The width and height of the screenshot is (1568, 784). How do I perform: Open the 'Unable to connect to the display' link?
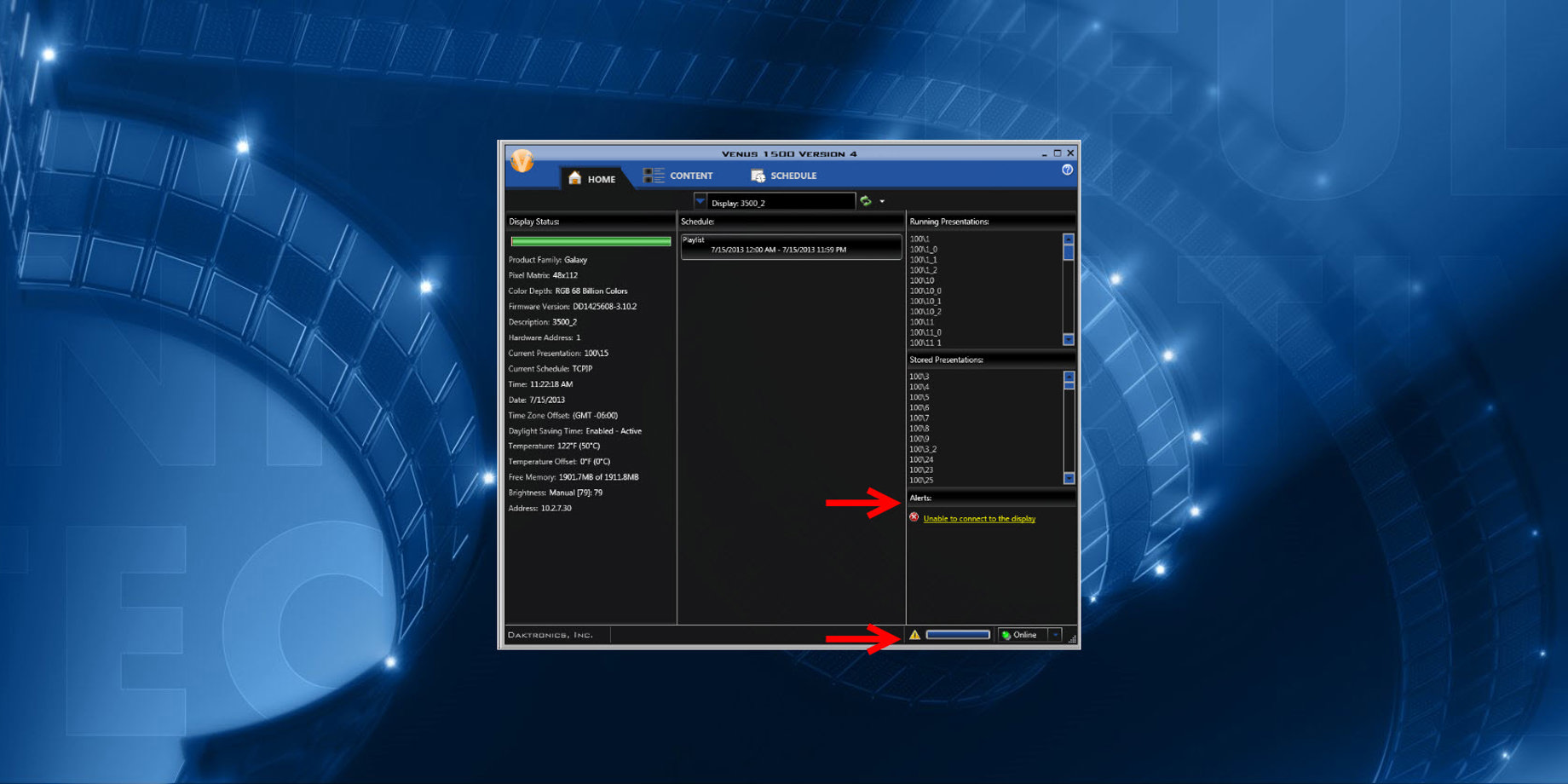[979, 518]
